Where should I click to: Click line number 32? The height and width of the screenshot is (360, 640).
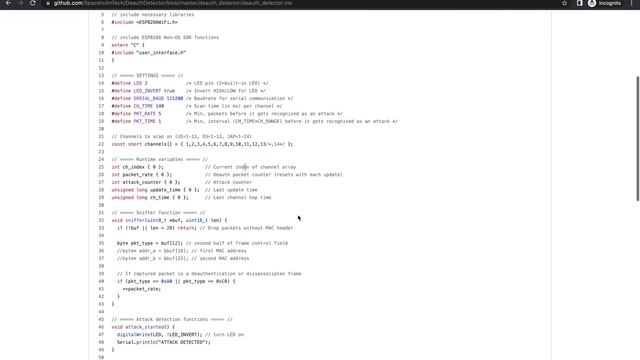coord(101,220)
